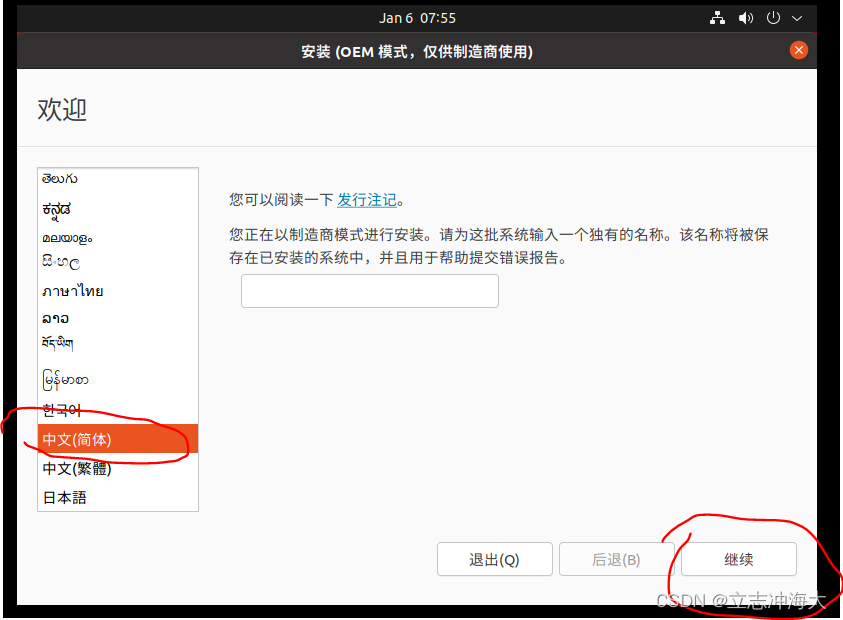Select Malayalam language മലയാളം in list
Image resolution: width=843 pixels, height=620 pixels.
[118, 238]
